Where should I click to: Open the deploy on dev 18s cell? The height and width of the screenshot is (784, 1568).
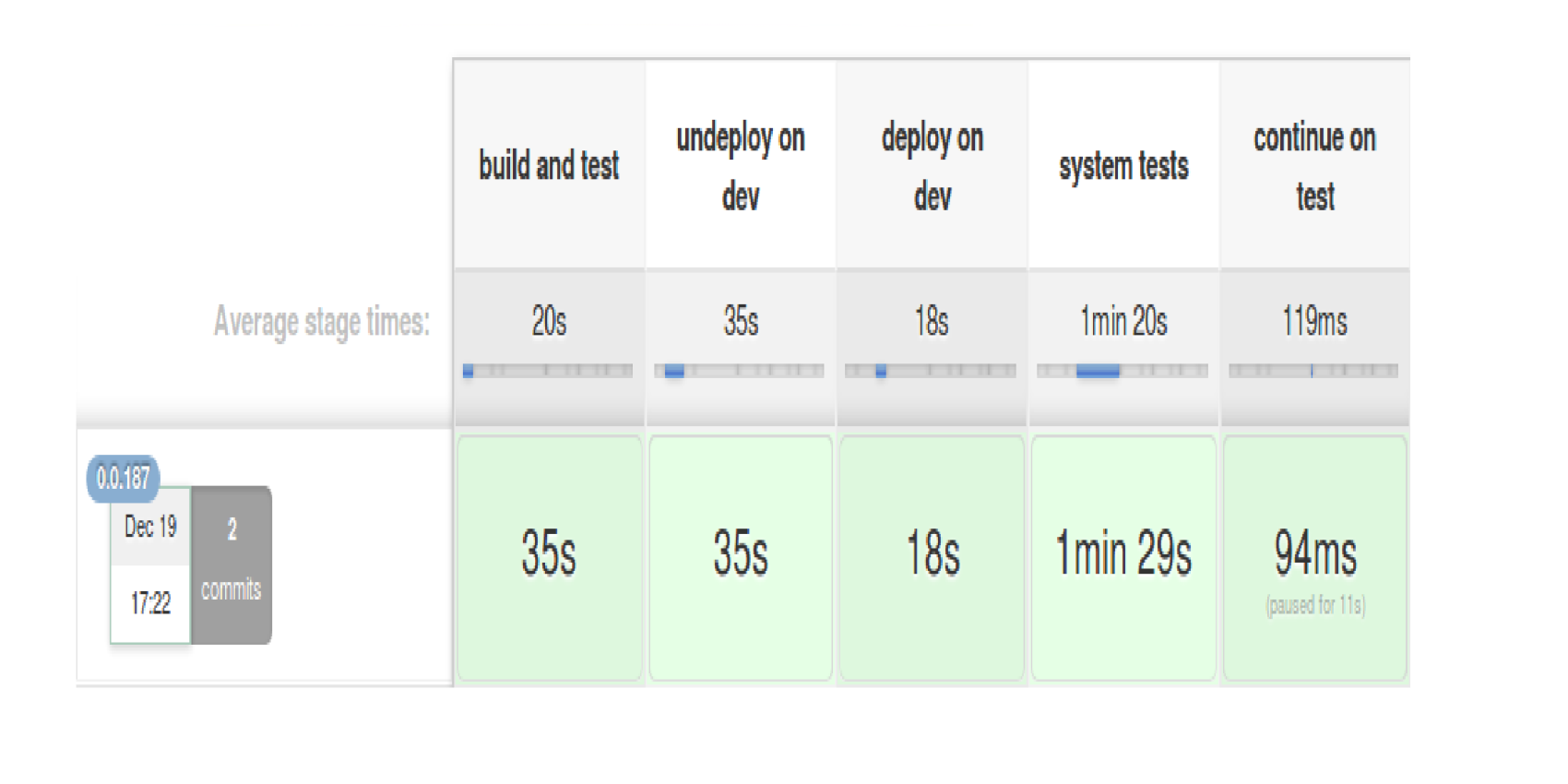pos(932,558)
